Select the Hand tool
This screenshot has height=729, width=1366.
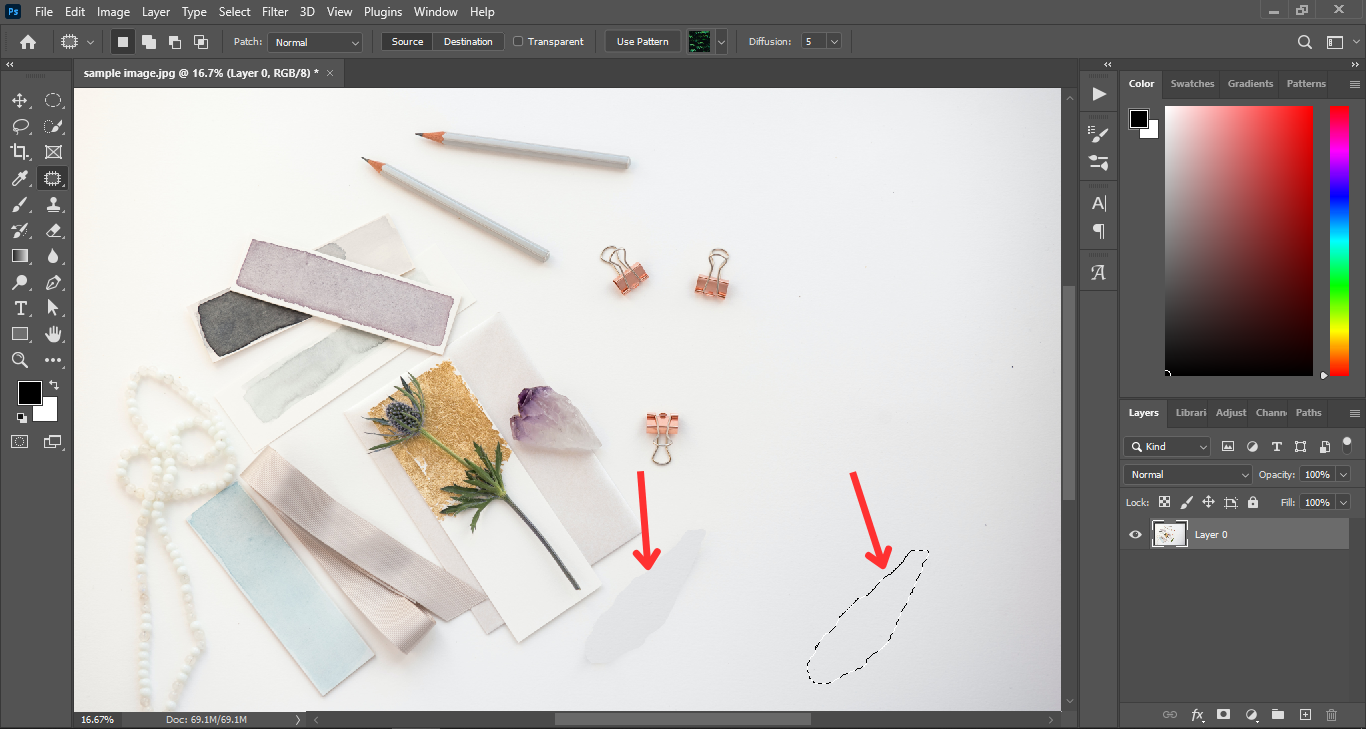point(54,334)
